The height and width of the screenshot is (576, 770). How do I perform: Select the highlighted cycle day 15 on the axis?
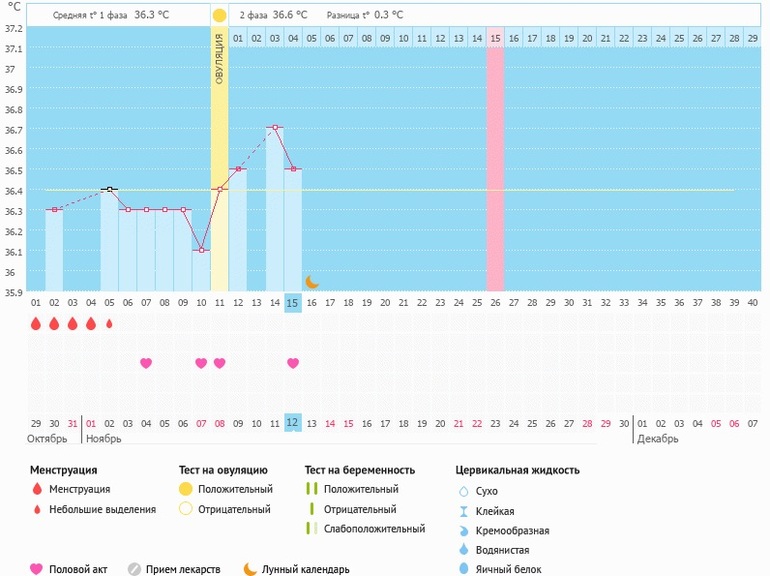(292, 303)
